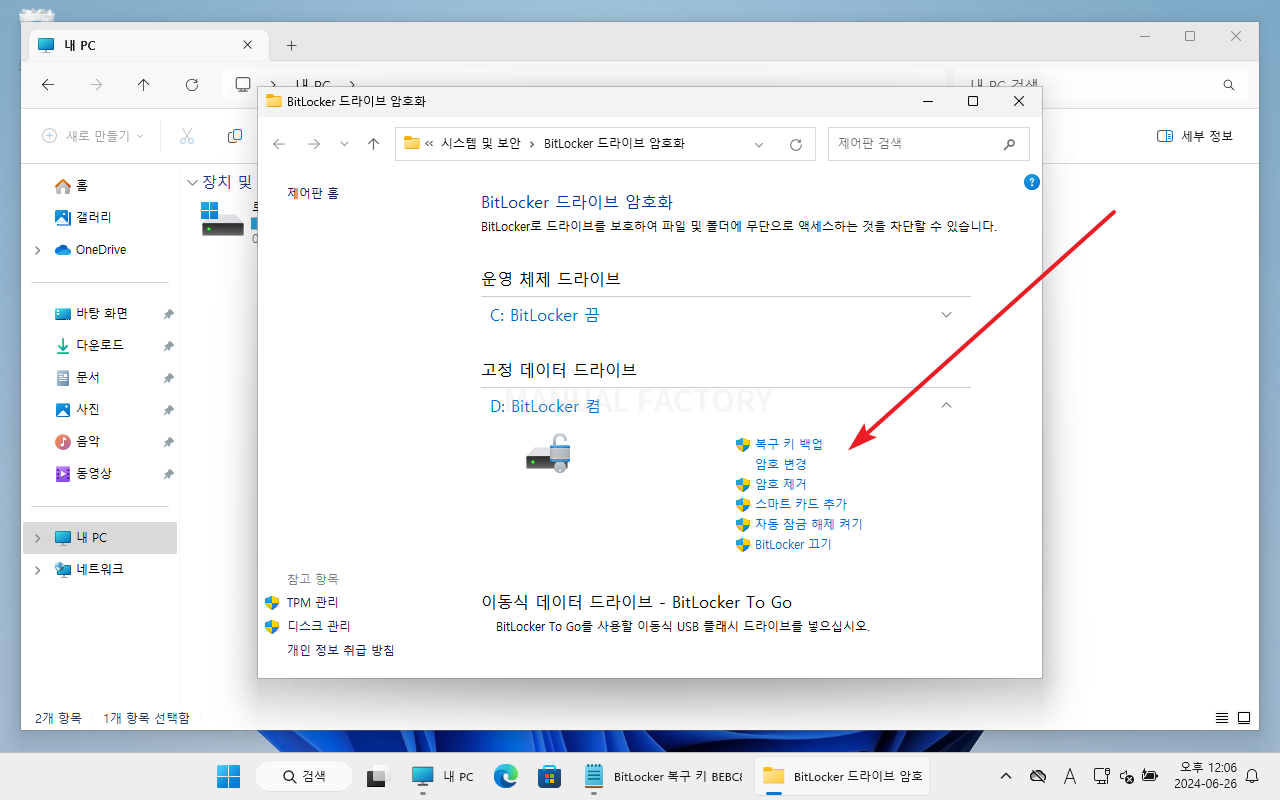Show hidden tray icons chevron
The width and height of the screenshot is (1280, 800).
coord(1006,776)
